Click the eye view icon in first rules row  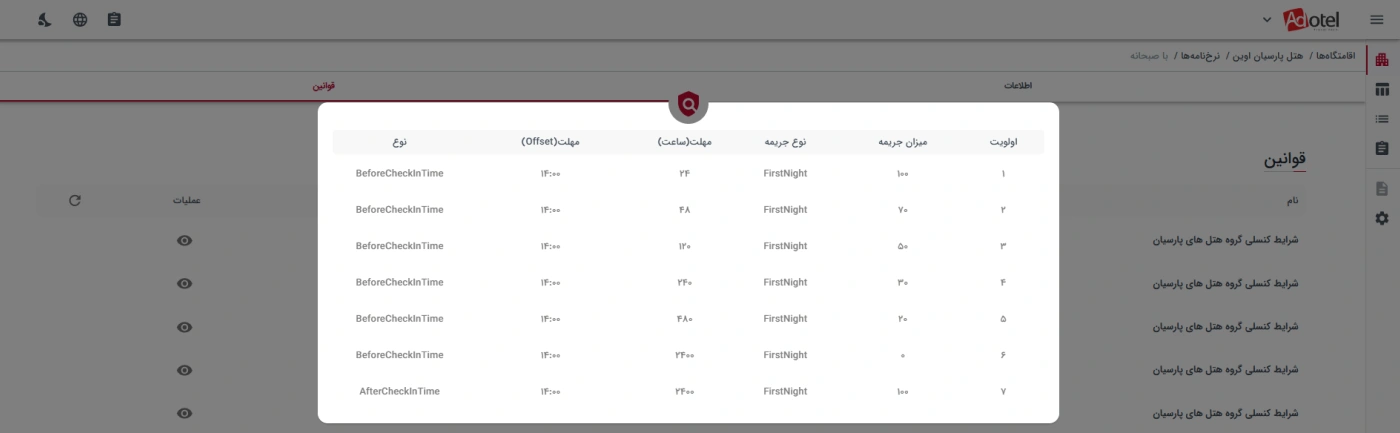coord(184,240)
